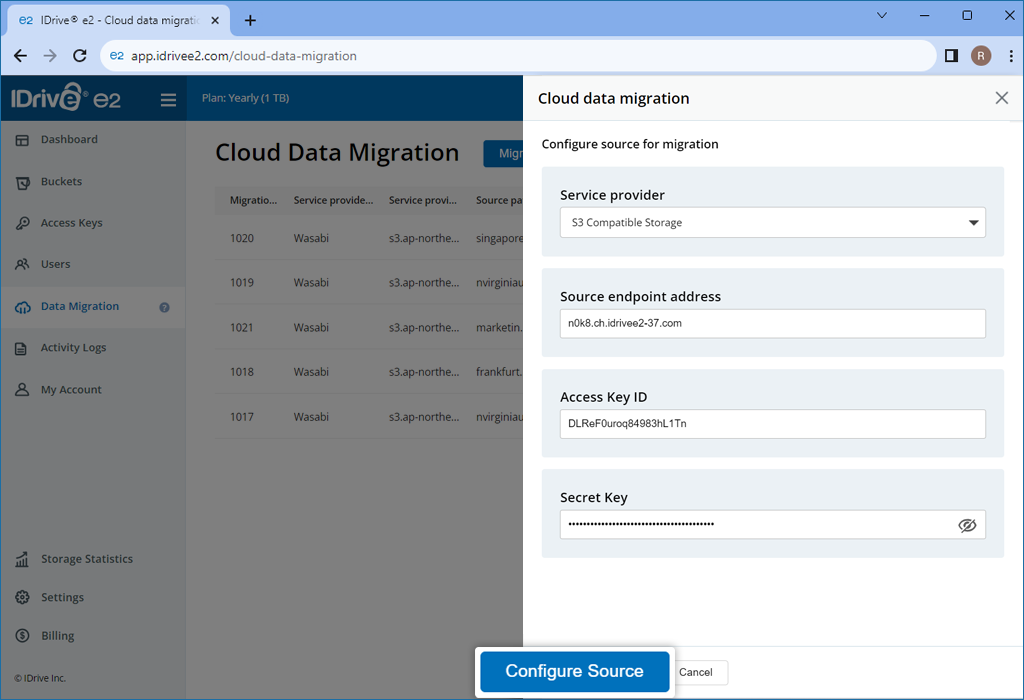This screenshot has height=700, width=1024.
Task: Click the Configure Source button
Action: tap(575, 671)
